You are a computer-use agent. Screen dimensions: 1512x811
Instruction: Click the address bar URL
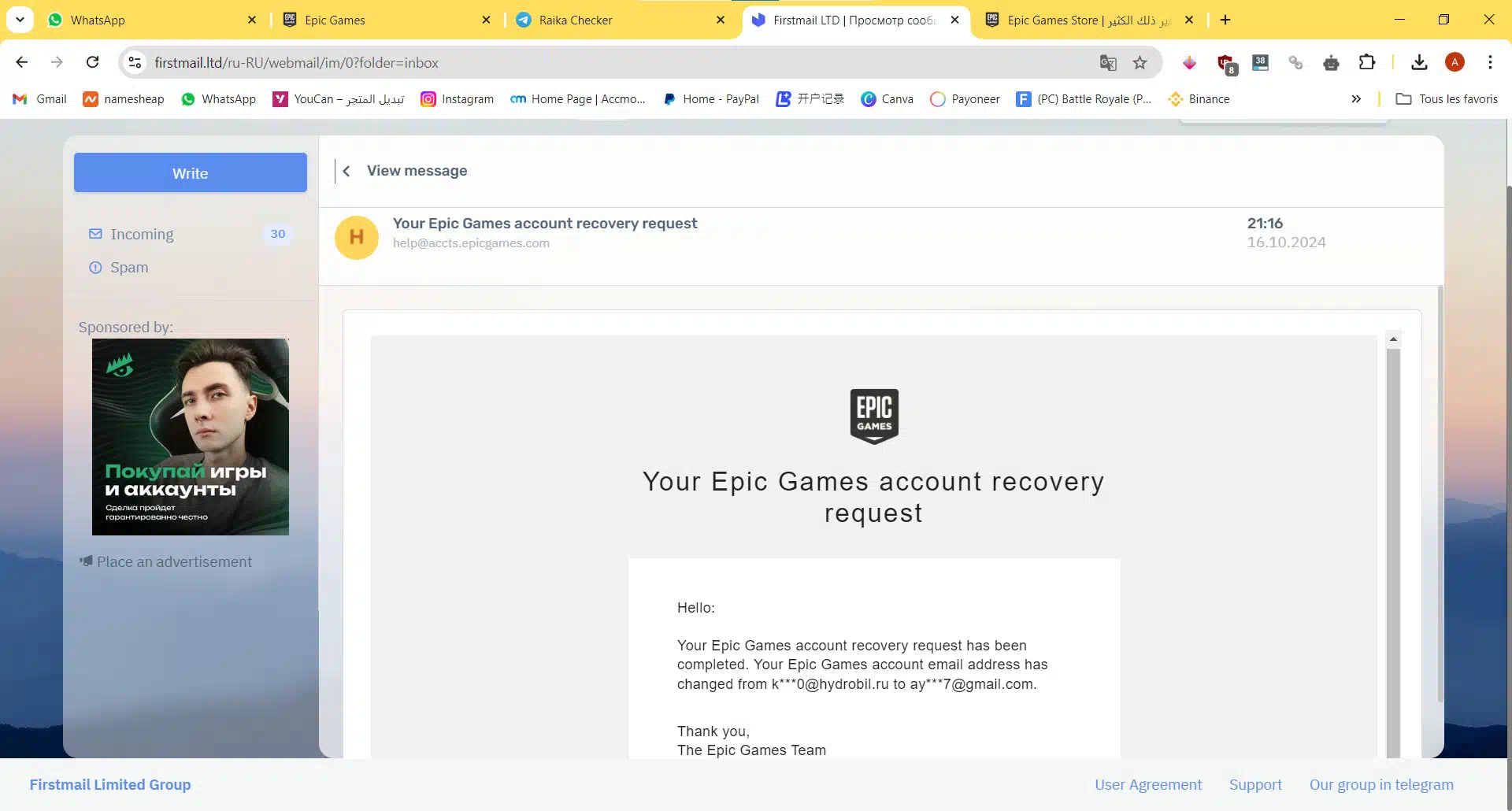296,62
